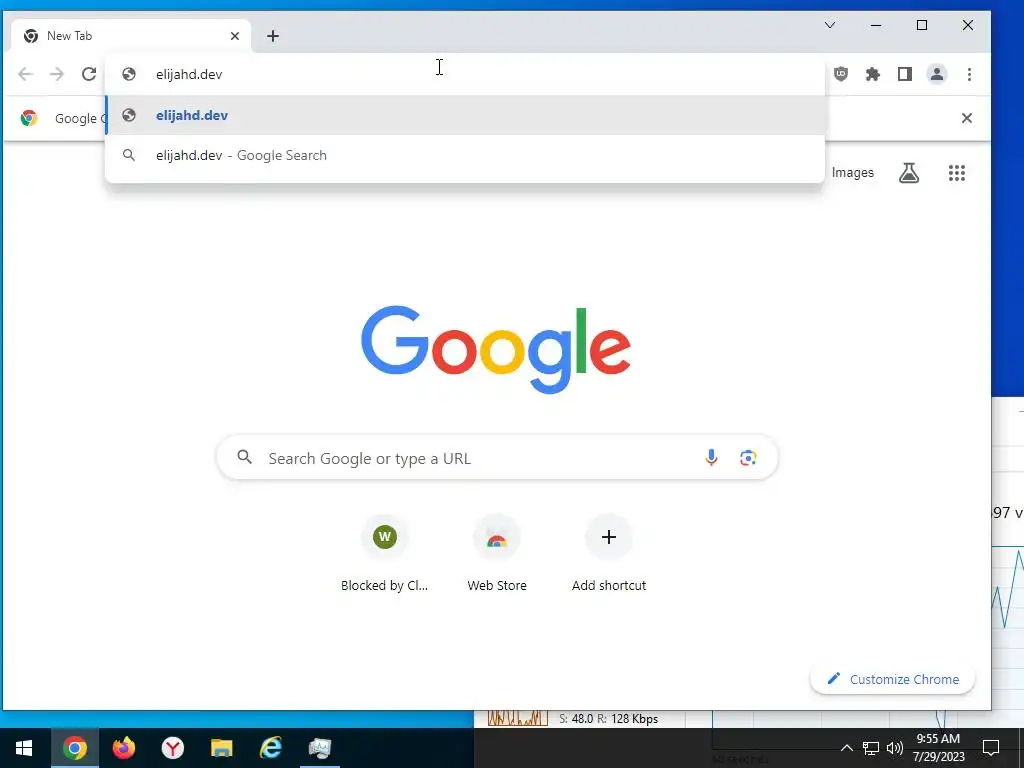1024x768 pixels.
Task: Launch Firefox from the taskbar
Action: (123, 748)
